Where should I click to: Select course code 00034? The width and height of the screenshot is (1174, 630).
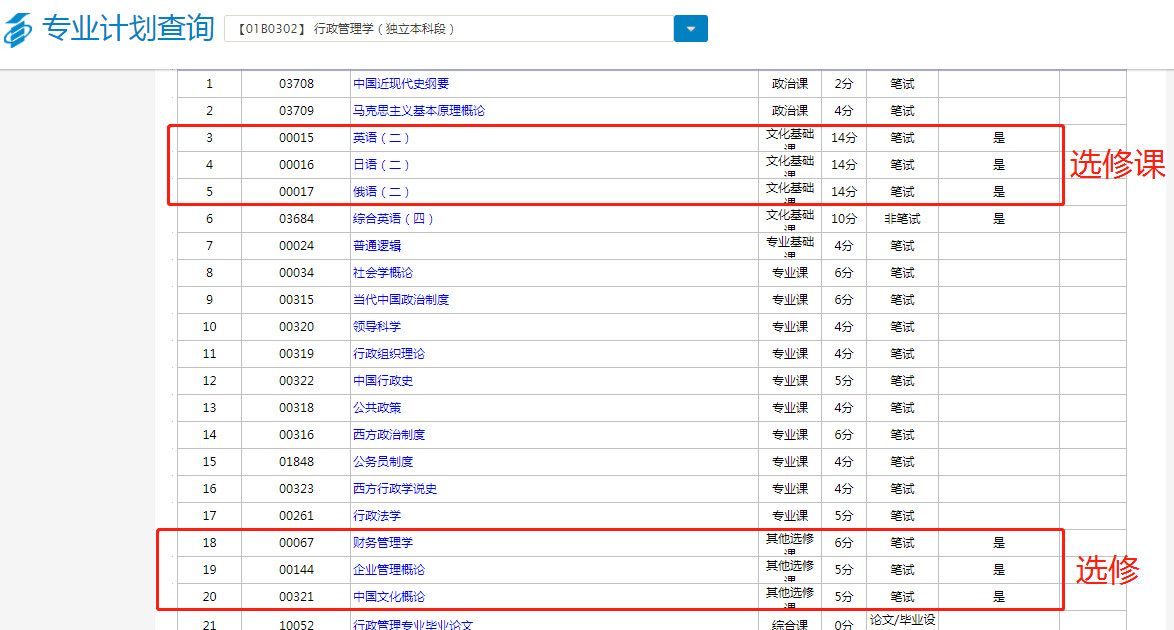tap(296, 273)
